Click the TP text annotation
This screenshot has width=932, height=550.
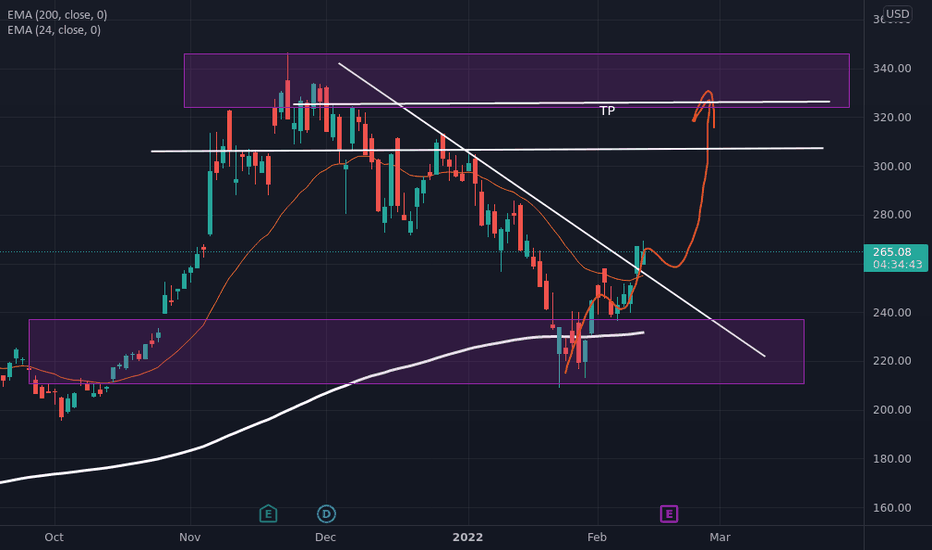(x=607, y=111)
